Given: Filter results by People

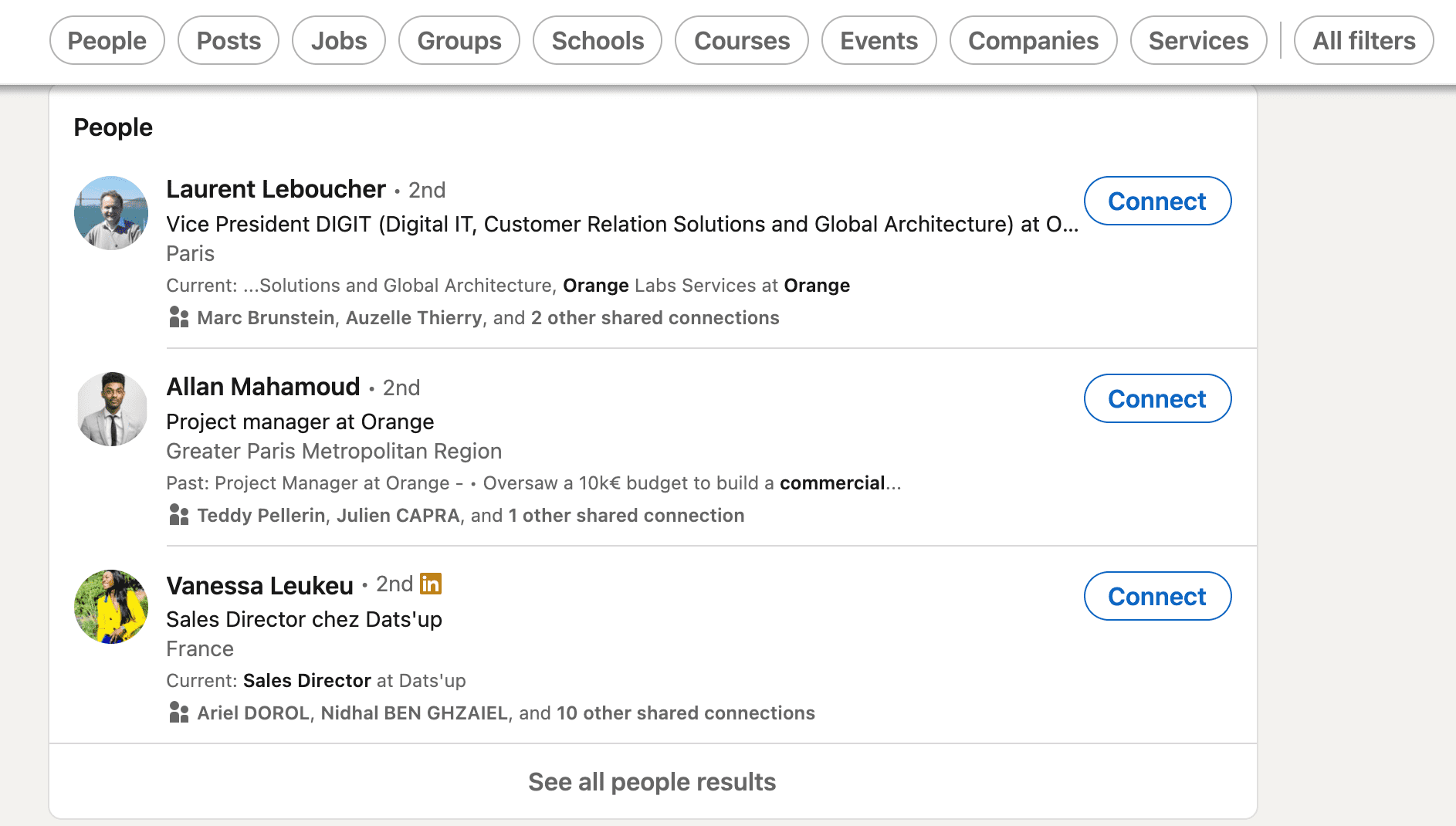Looking at the screenshot, I should 107,41.
